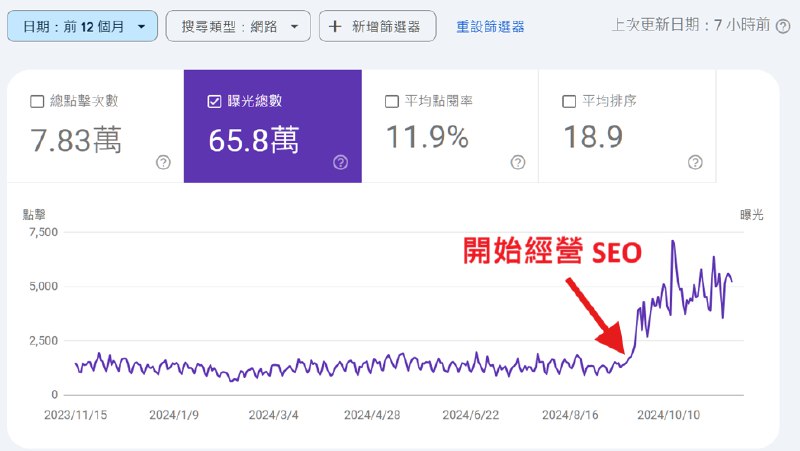Click the highest peak of the impressions line

pyautogui.click(x=673, y=241)
